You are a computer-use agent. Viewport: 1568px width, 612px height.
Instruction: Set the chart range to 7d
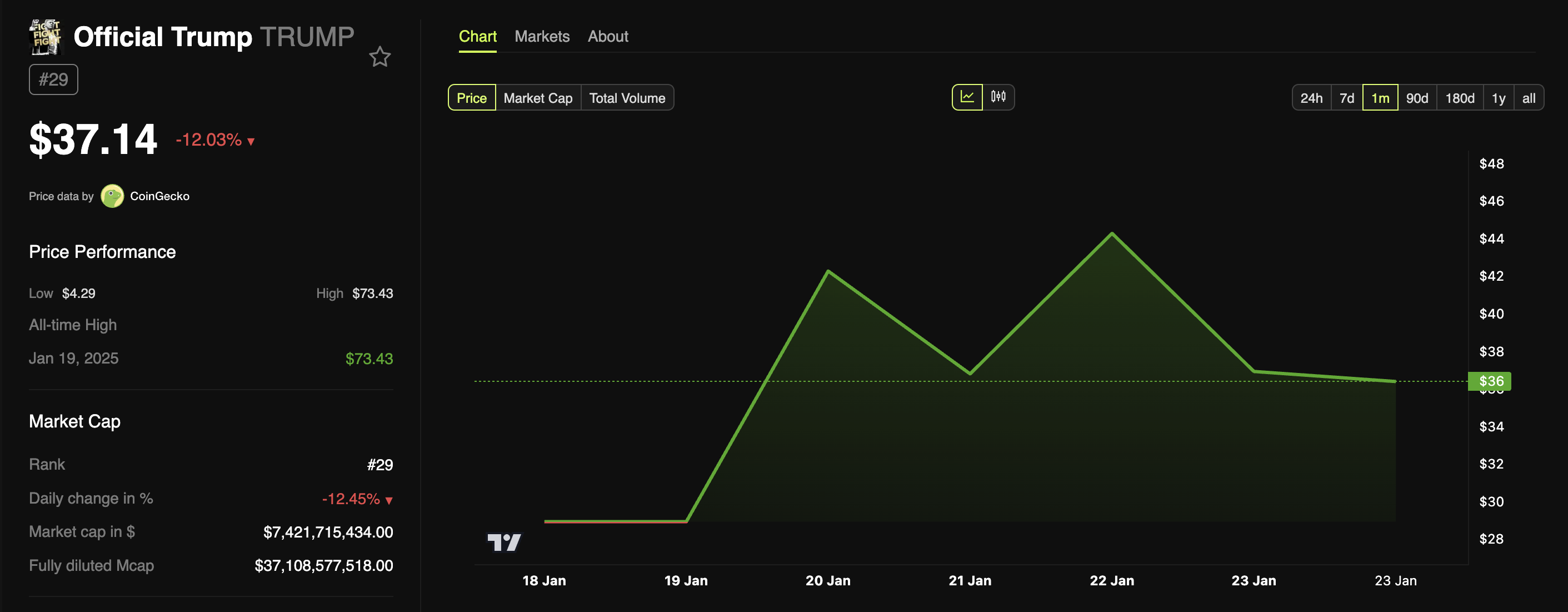[x=1346, y=98]
